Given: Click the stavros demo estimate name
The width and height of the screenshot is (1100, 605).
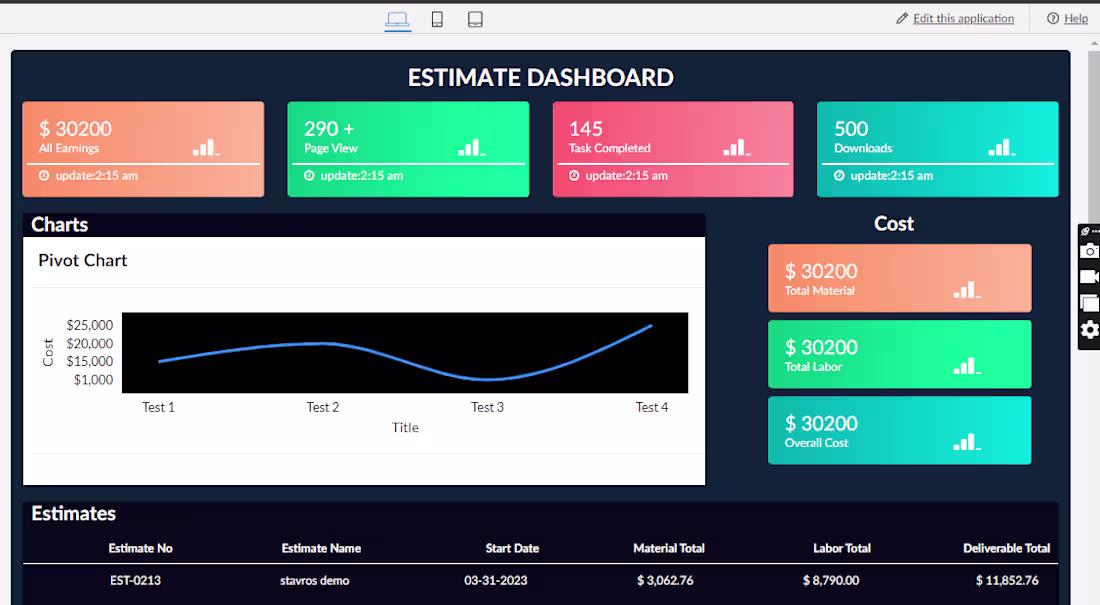Looking at the screenshot, I should point(315,580).
